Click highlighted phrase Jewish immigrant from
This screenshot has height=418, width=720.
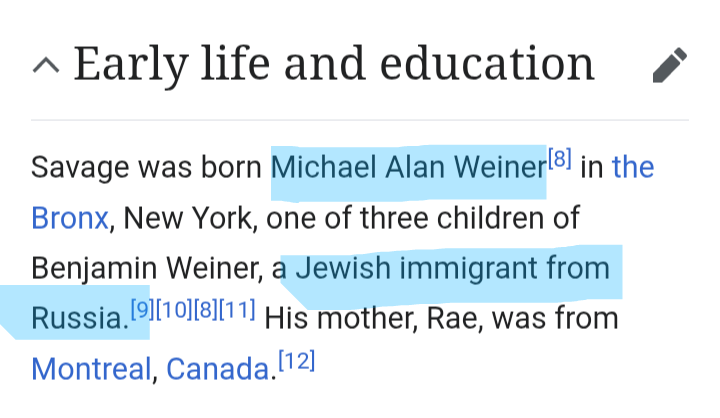point(452,268)
